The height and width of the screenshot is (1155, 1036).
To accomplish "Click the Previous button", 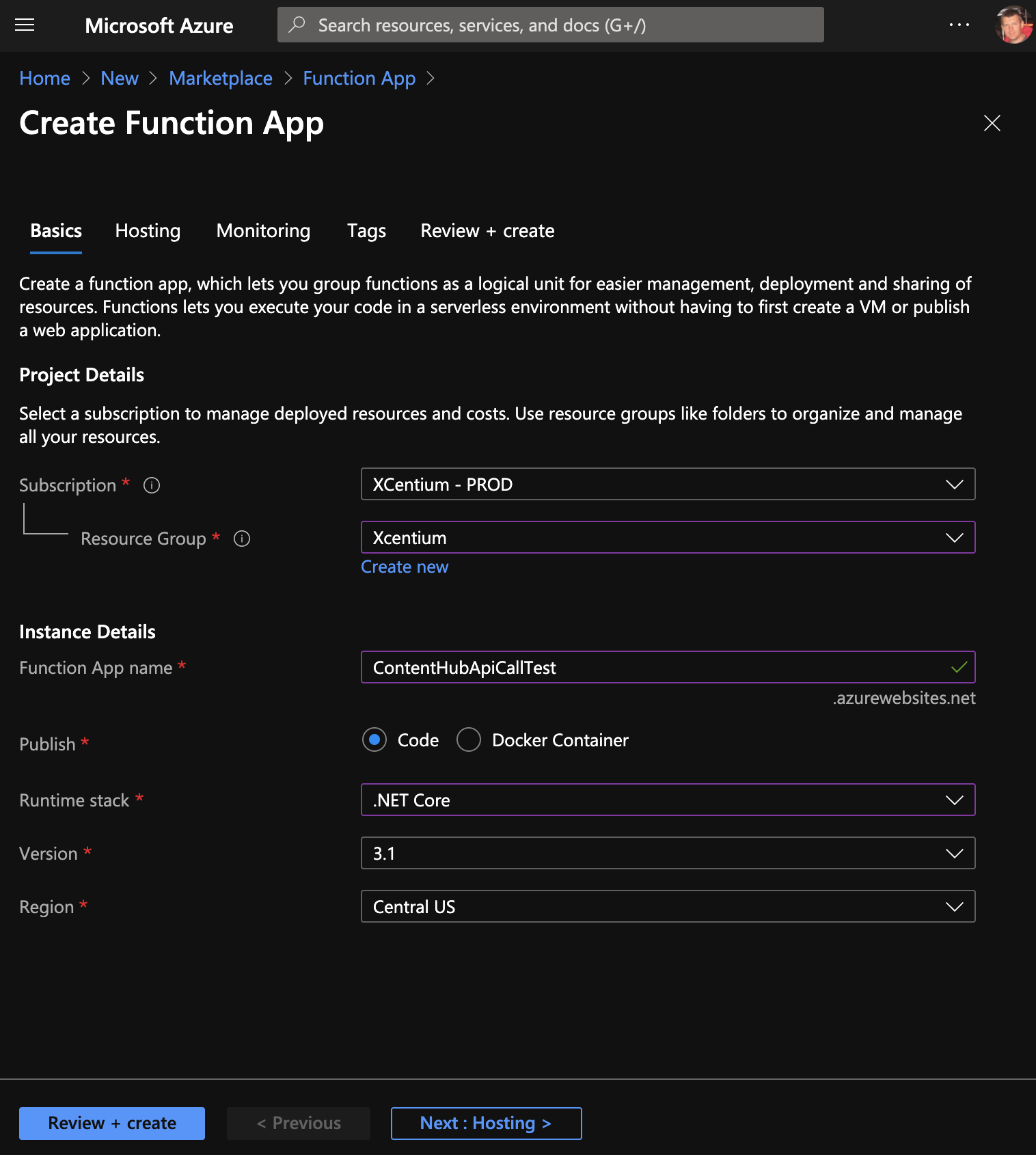I will tap(299, 1123).
